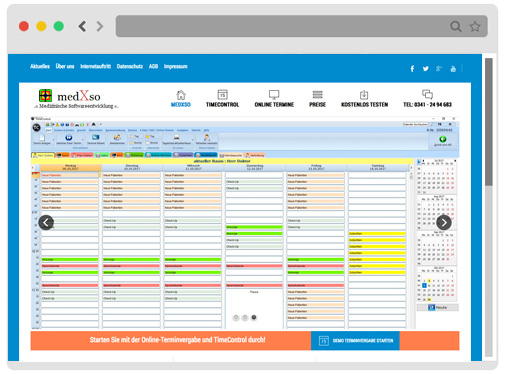Click the Kalender durchsuchen search field
Screen dimensions: 505x374
tap(415, 124)
